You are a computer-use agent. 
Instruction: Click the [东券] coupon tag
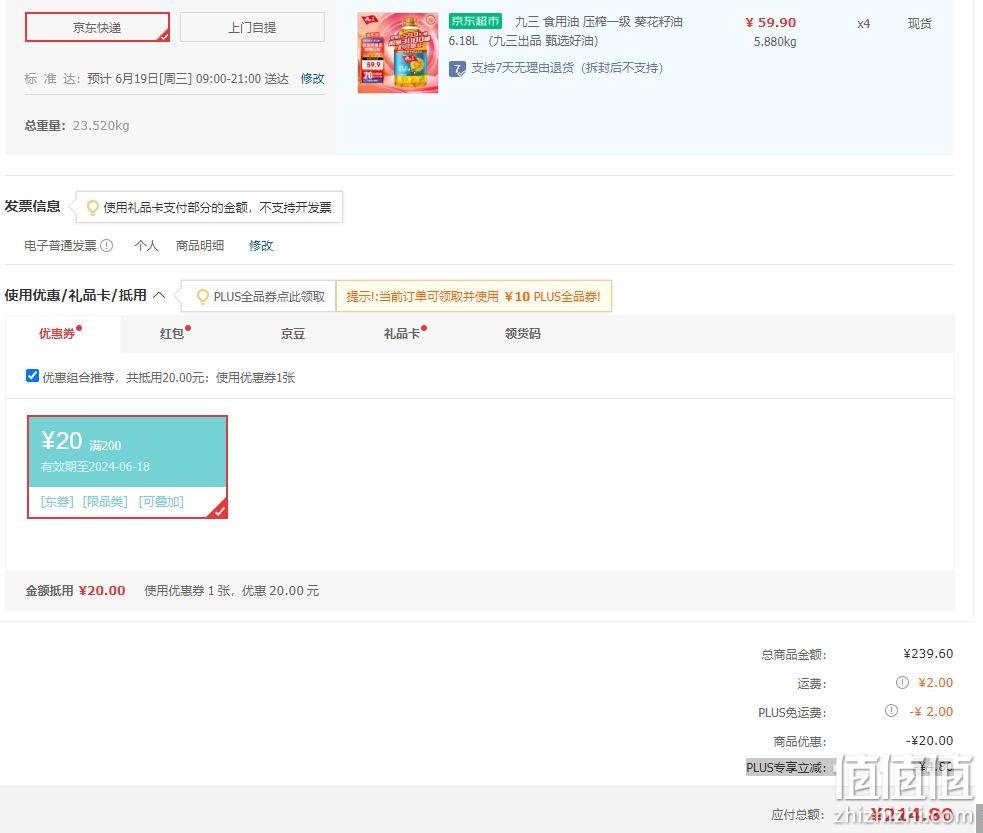[x=57, y=501]
